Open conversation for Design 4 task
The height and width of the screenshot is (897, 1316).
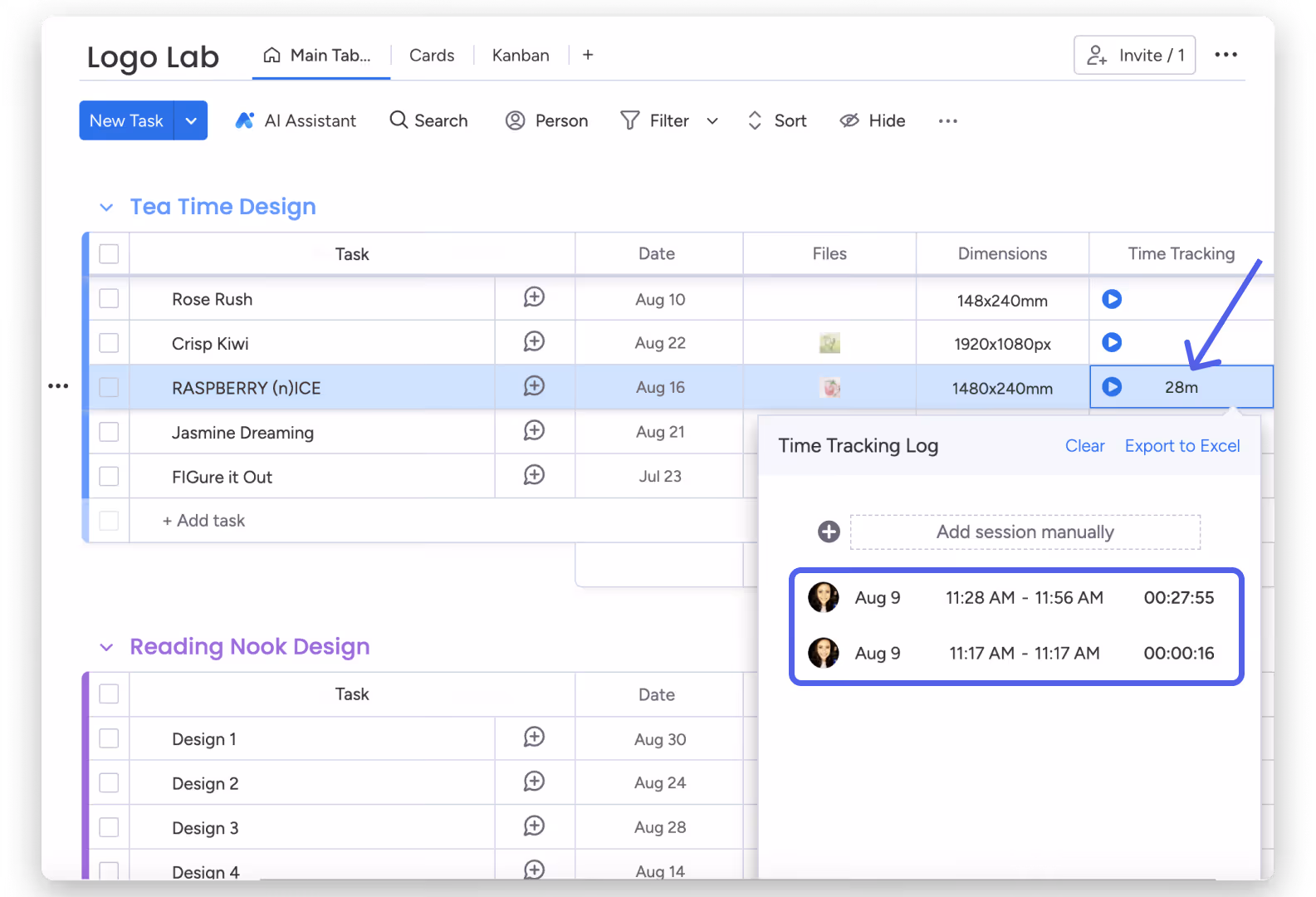(534, 870)
